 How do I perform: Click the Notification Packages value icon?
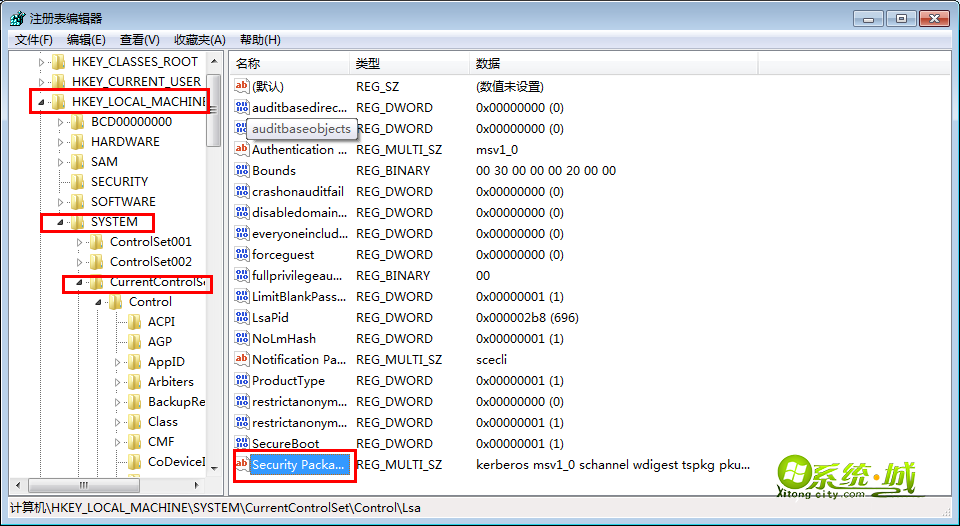241,360
